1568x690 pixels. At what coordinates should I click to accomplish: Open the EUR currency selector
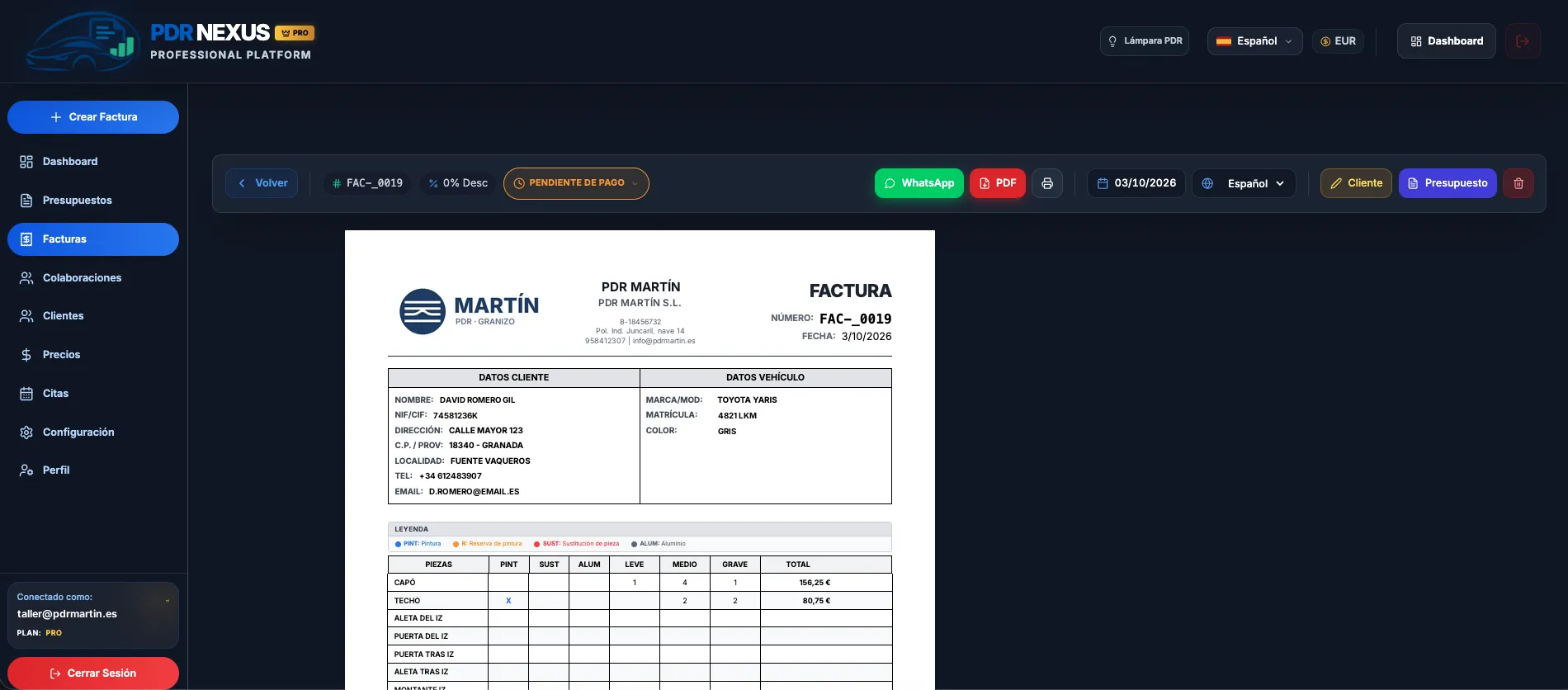point(1338,41)
